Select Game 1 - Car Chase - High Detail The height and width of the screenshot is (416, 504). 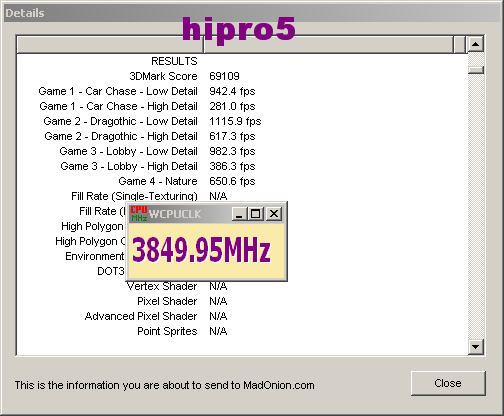[118, 106]
